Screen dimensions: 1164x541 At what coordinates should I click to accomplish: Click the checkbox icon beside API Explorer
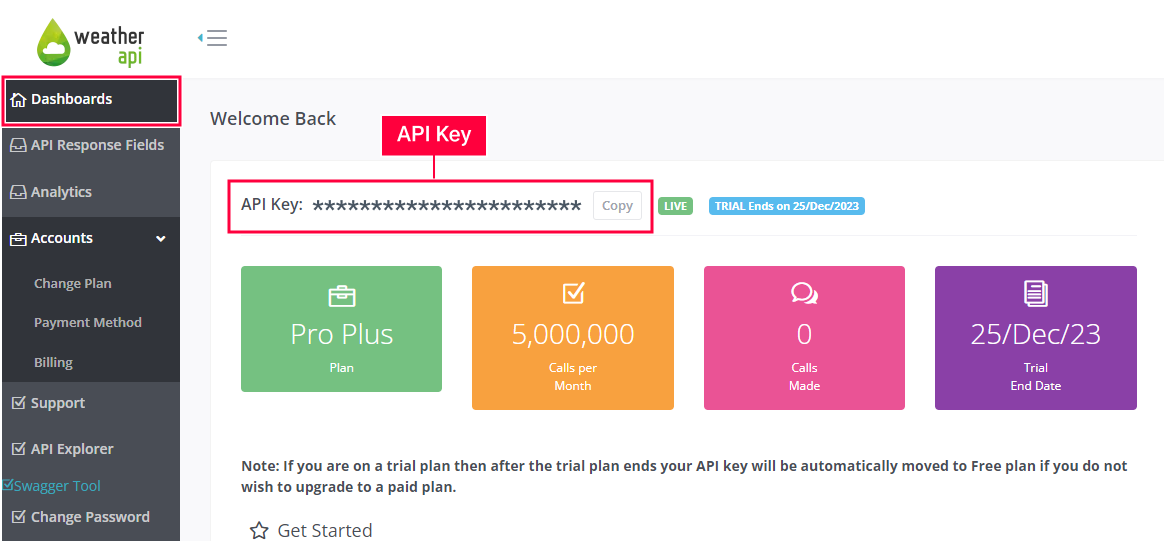19,449
